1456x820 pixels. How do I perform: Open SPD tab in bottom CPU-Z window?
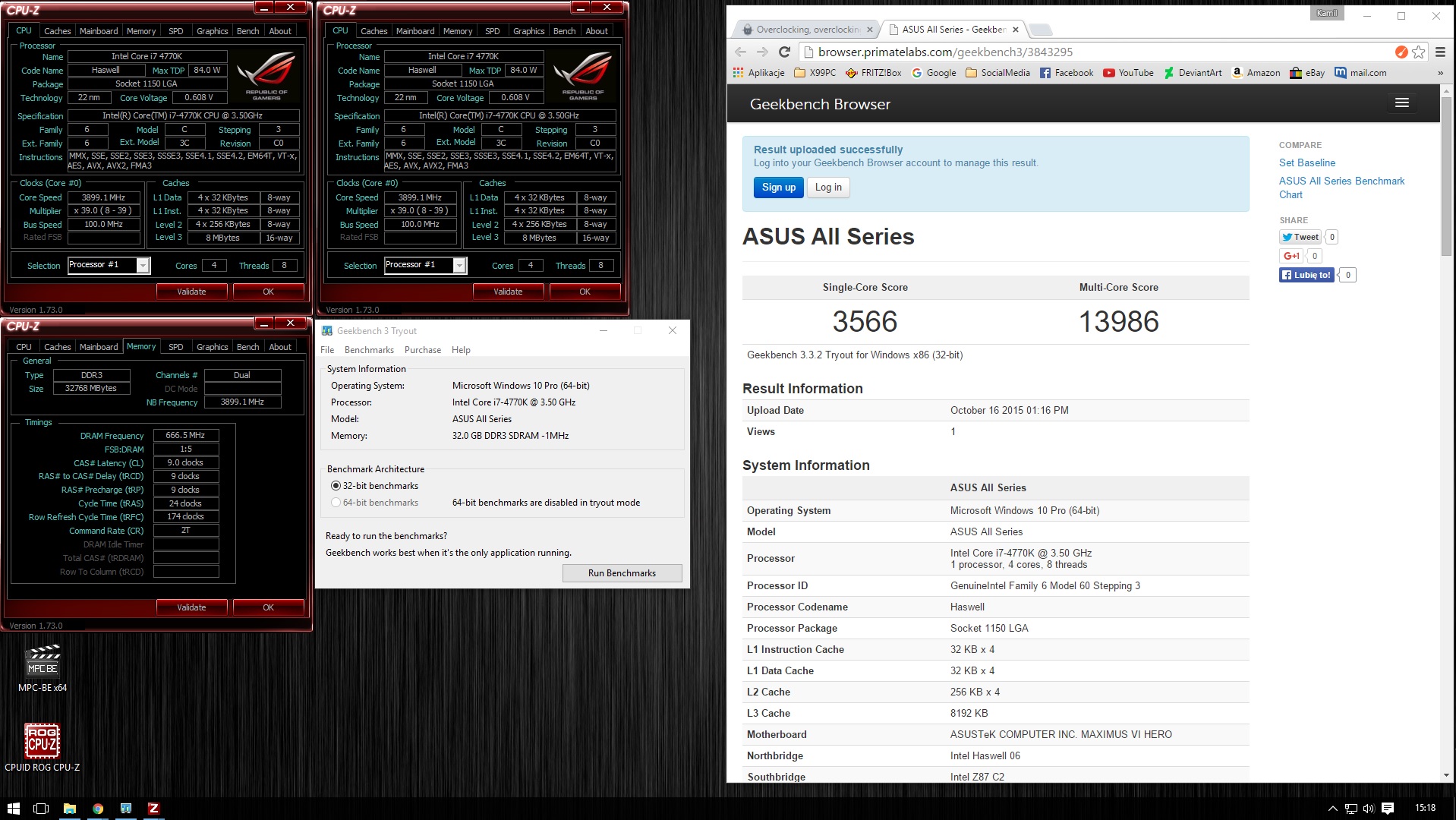pyautogui.click(x=176, y=347)
